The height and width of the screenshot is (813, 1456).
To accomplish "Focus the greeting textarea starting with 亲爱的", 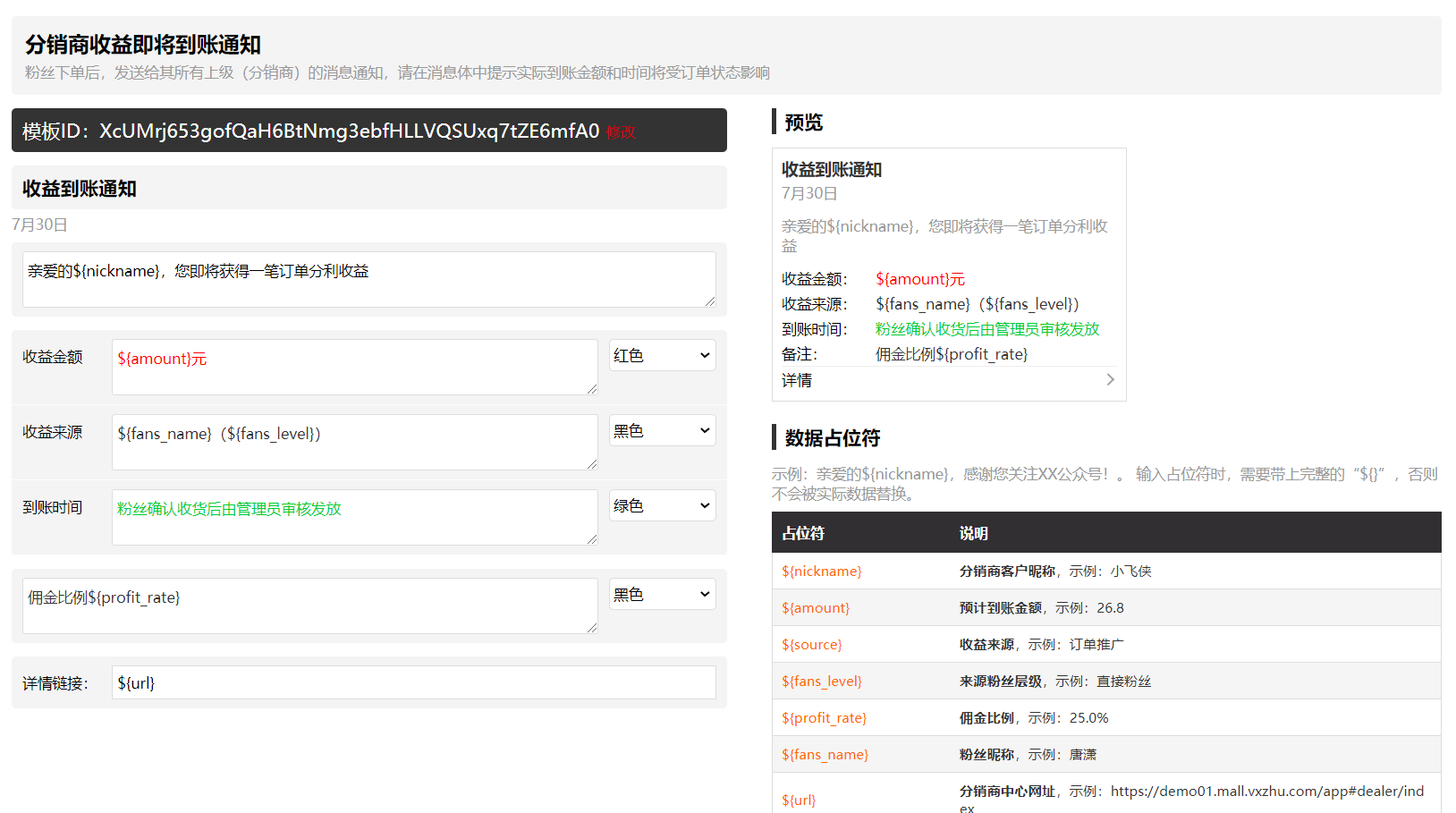I will [x=368, y=279].
